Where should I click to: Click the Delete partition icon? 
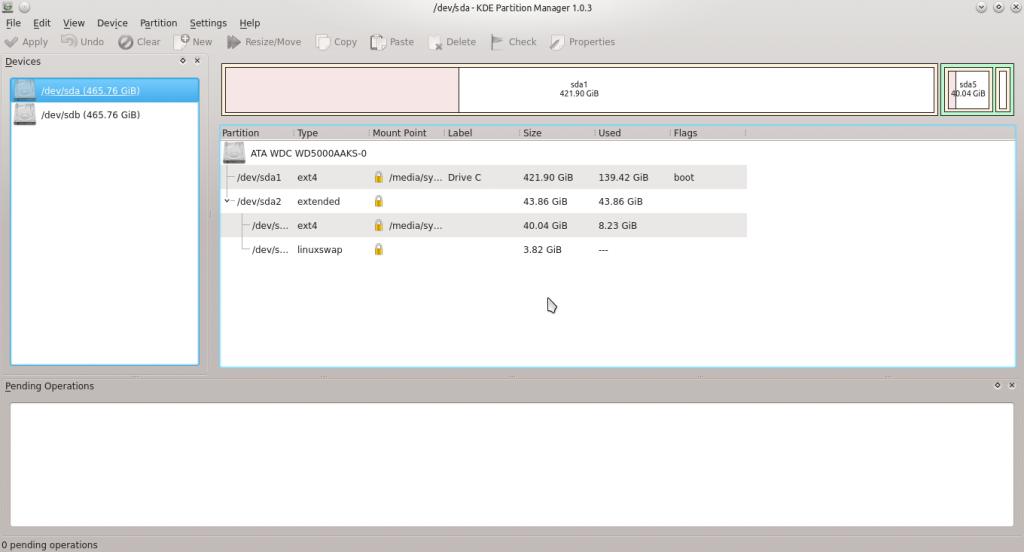tap(436, 42)
